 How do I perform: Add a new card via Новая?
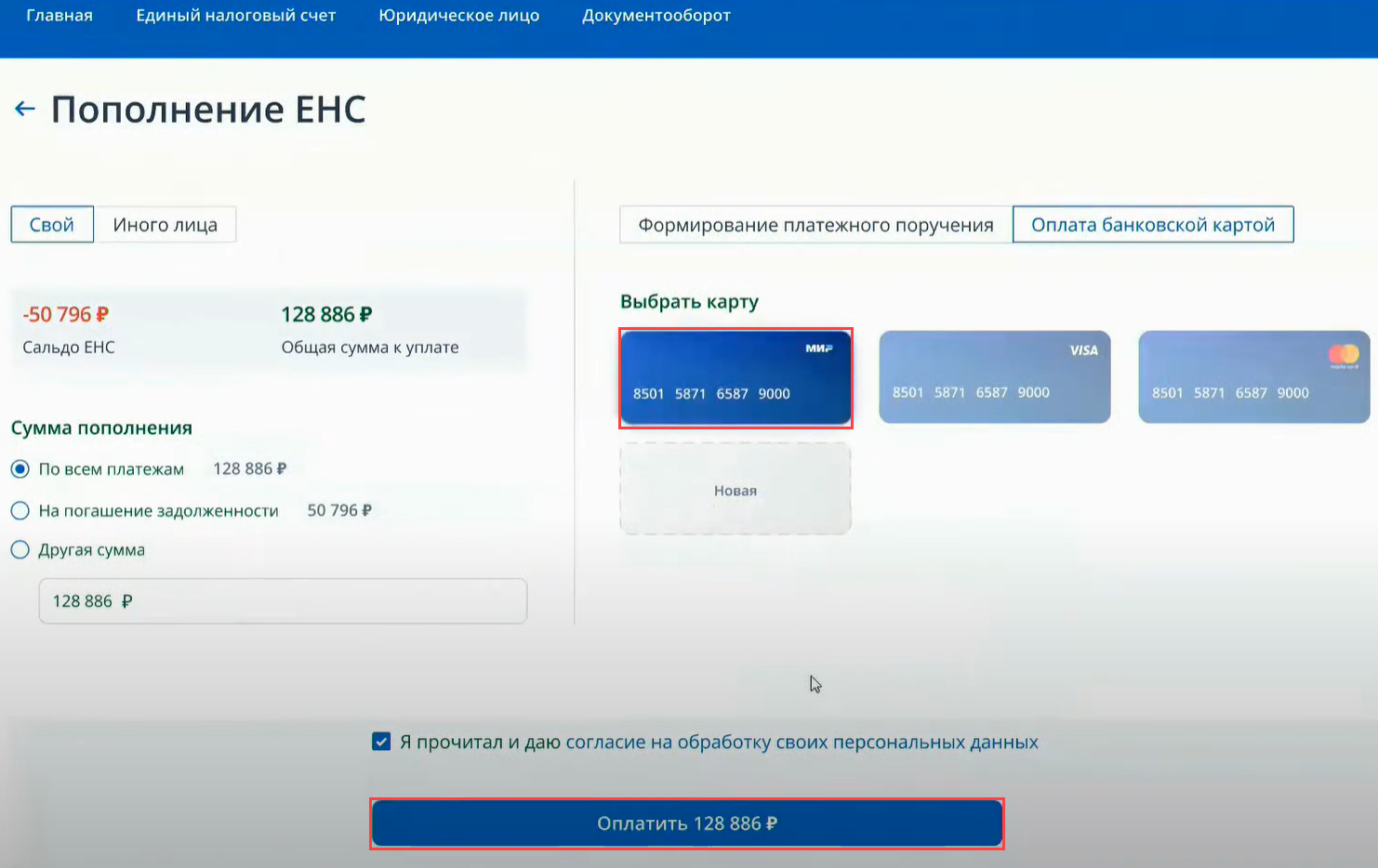click(735, 490)
